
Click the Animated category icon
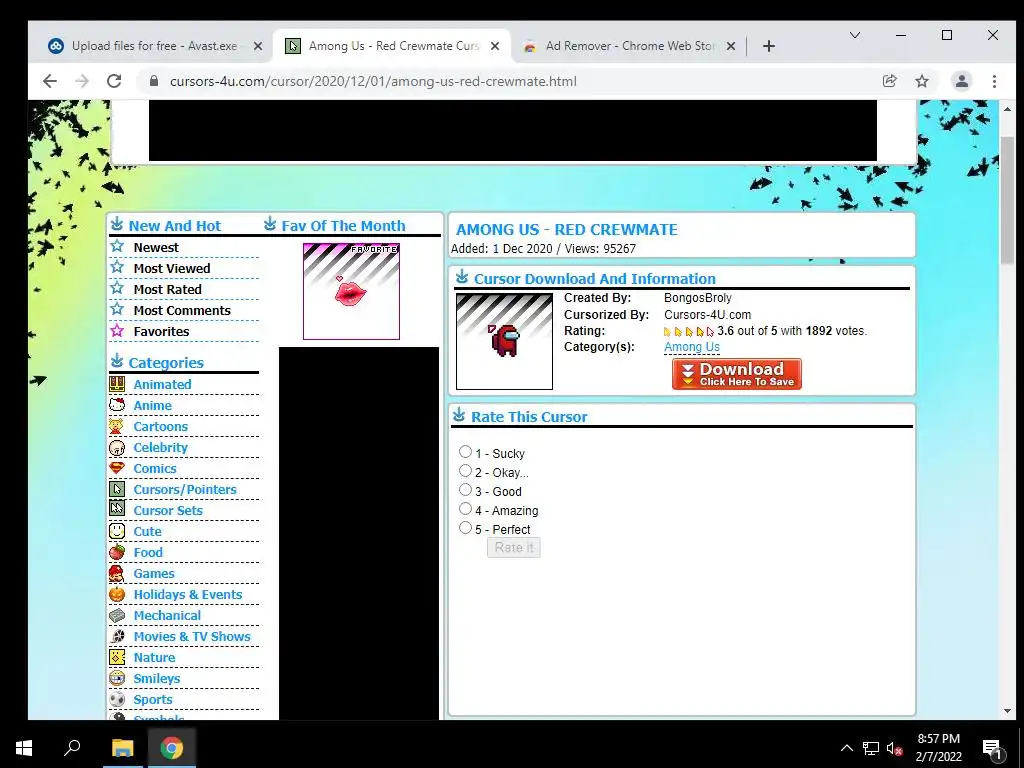(x=117, y=384)
